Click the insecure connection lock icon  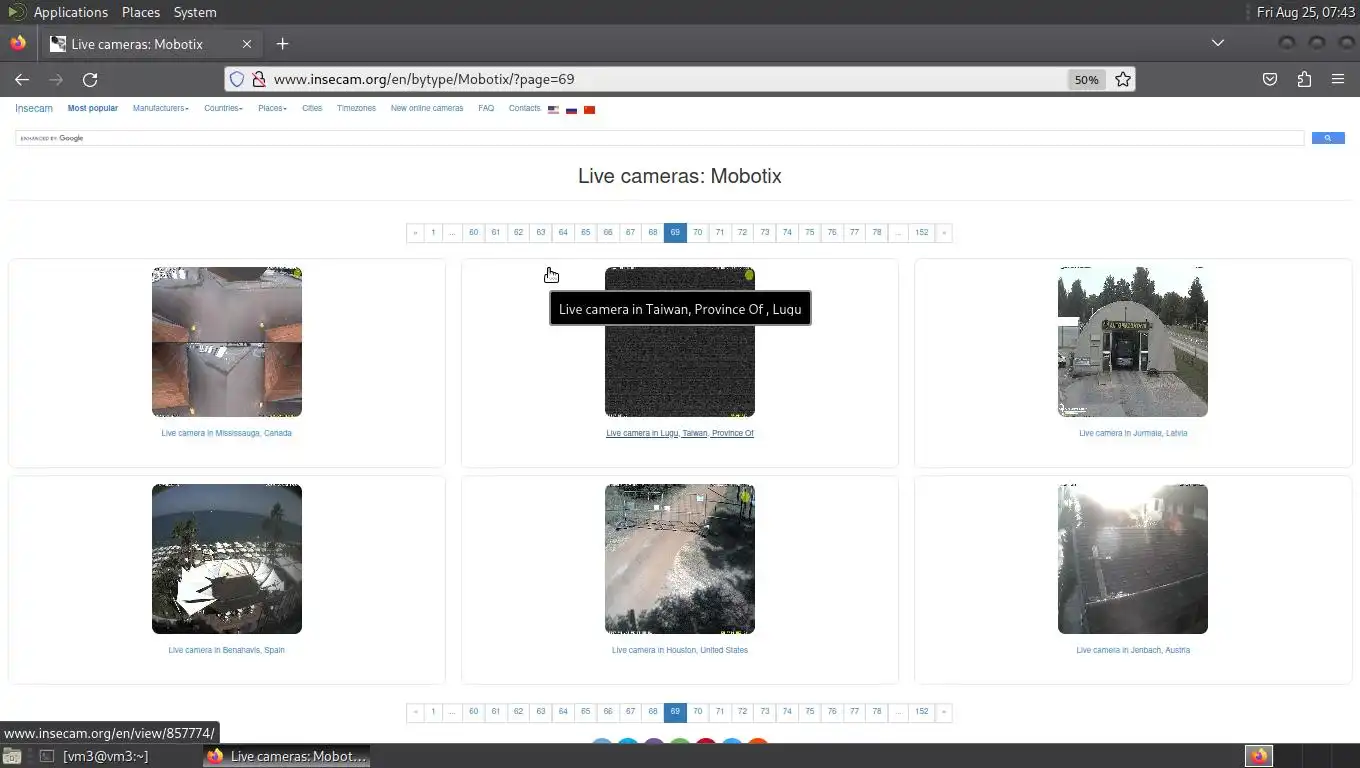click(258, 79)
